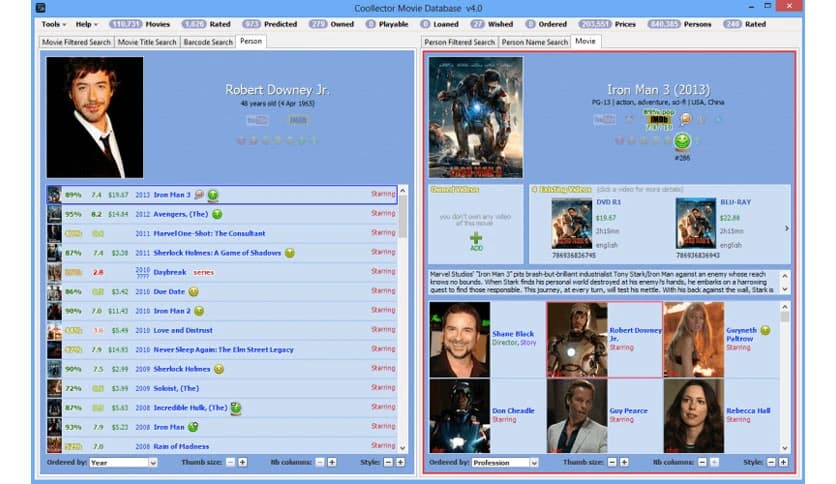
Task: Switch to Movie Filtered Search tab
Action: [76, 42]
